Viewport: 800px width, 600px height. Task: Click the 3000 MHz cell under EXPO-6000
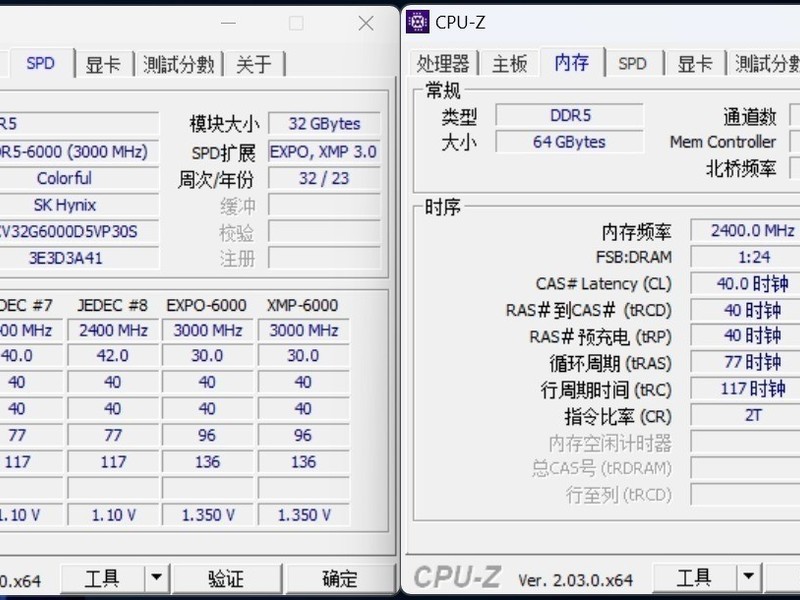coord(208,330)
